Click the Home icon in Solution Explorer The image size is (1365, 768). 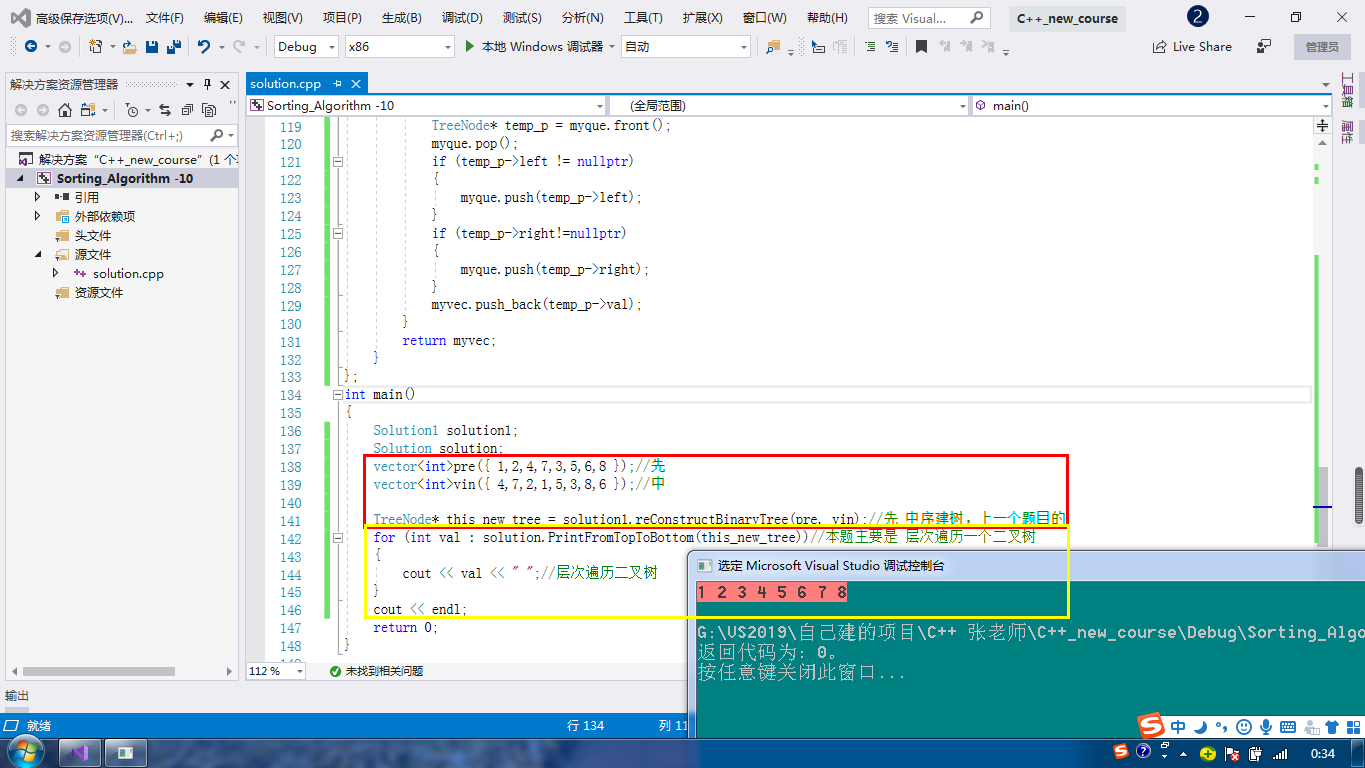(65, 110)
